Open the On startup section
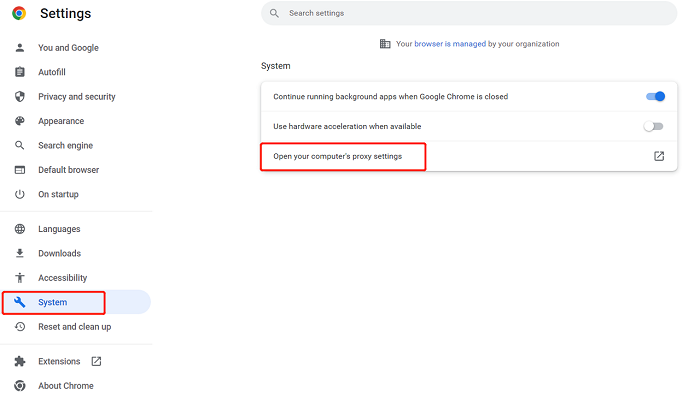700x404 pixels. (x=58, y=194)
